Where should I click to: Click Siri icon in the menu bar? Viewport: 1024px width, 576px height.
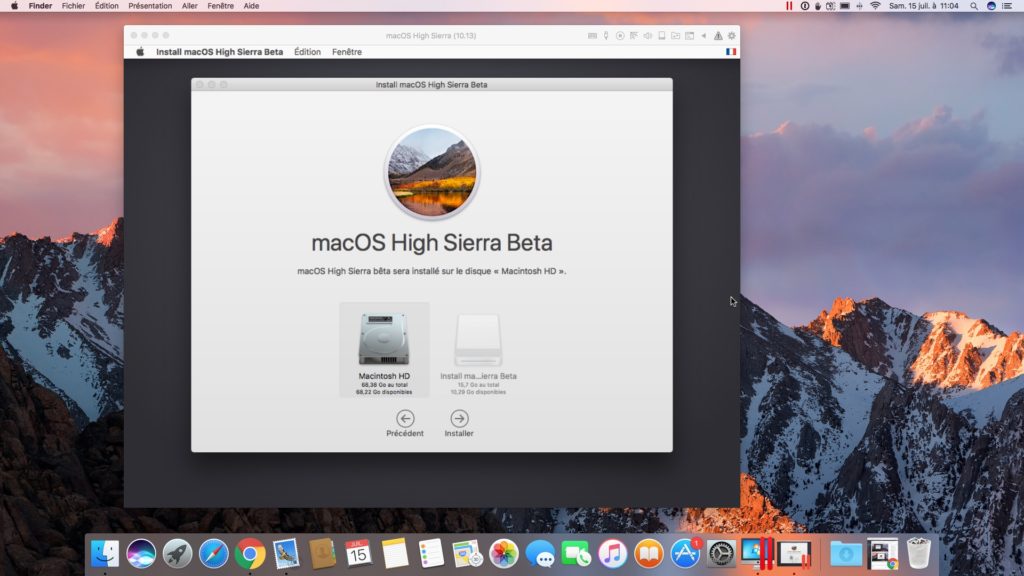coord(991,6)
